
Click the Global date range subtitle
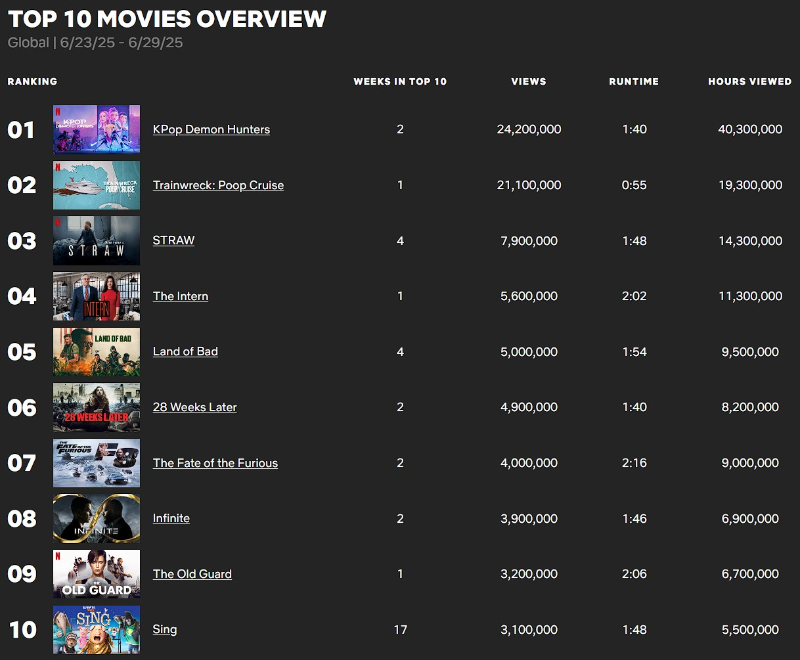point(95,42)
